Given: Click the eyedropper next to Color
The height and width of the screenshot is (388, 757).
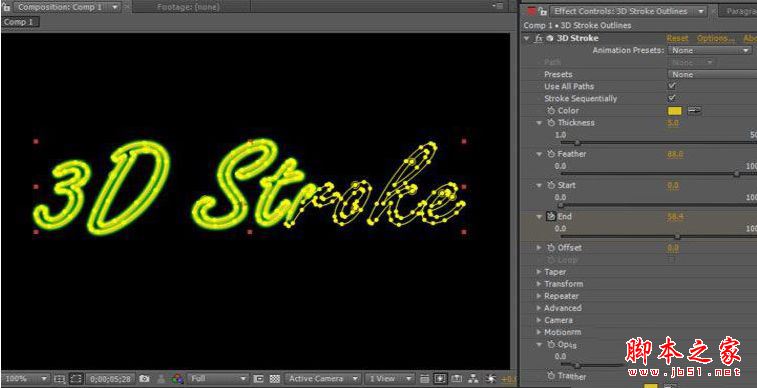Looking at the screenshot, I should (x=694, y=111).
